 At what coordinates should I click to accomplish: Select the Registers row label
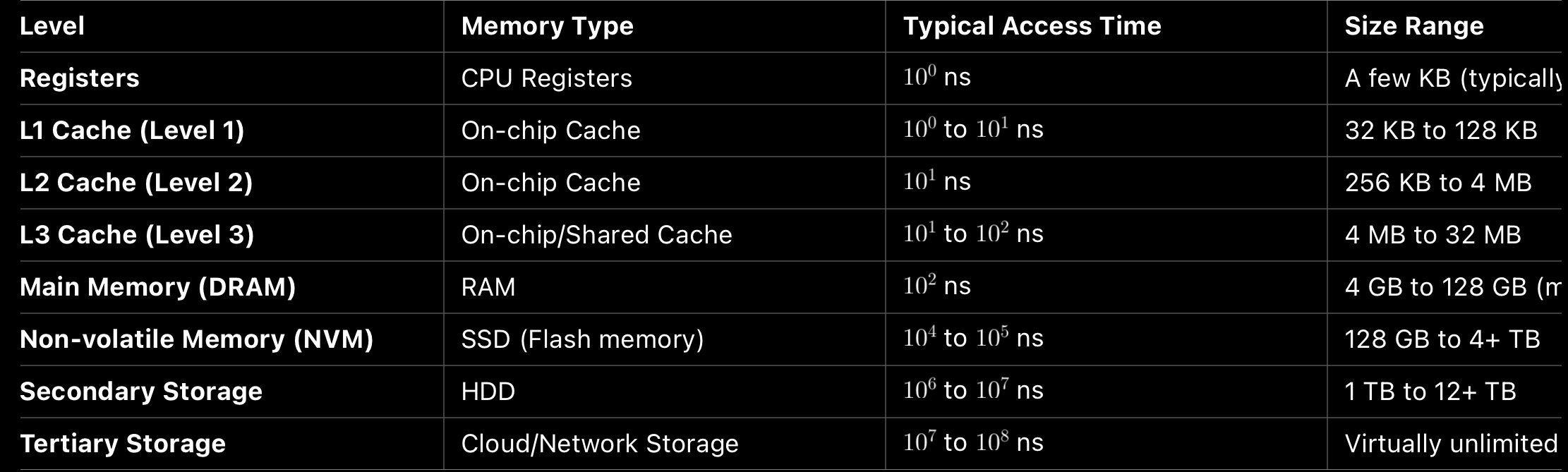80,78
